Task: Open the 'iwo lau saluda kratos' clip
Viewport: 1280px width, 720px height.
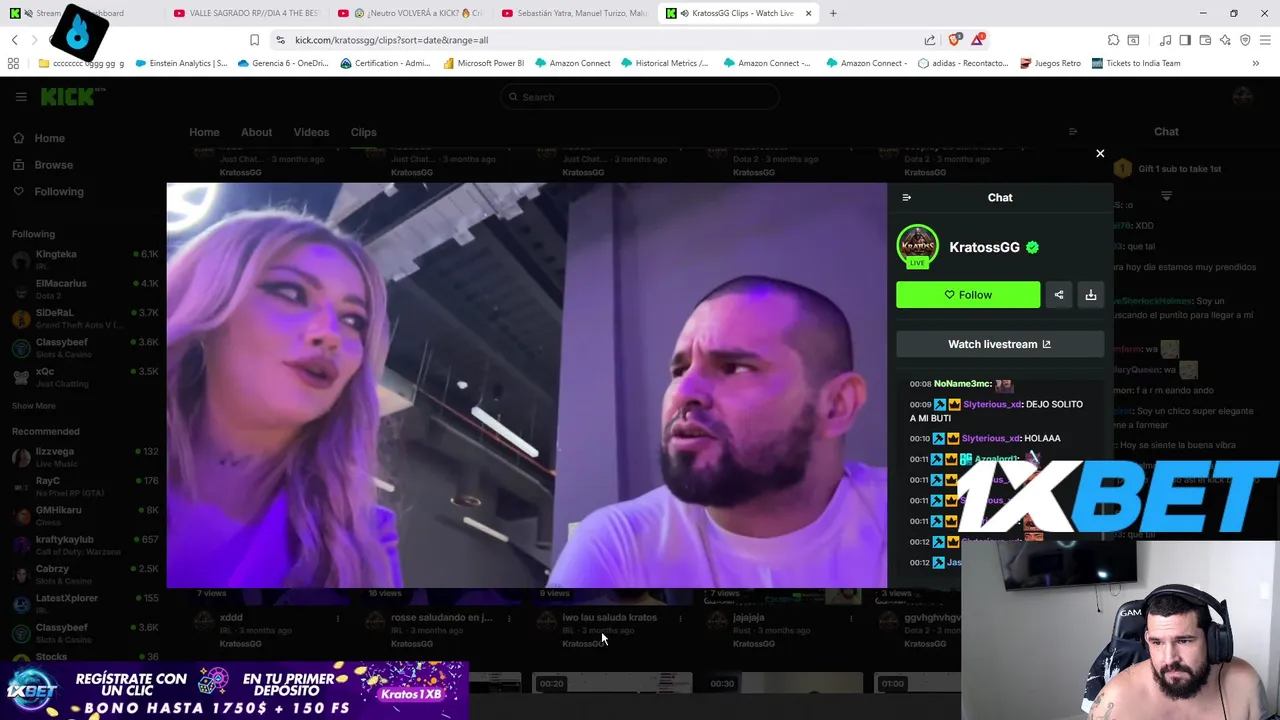Action: tap(609, 618)
